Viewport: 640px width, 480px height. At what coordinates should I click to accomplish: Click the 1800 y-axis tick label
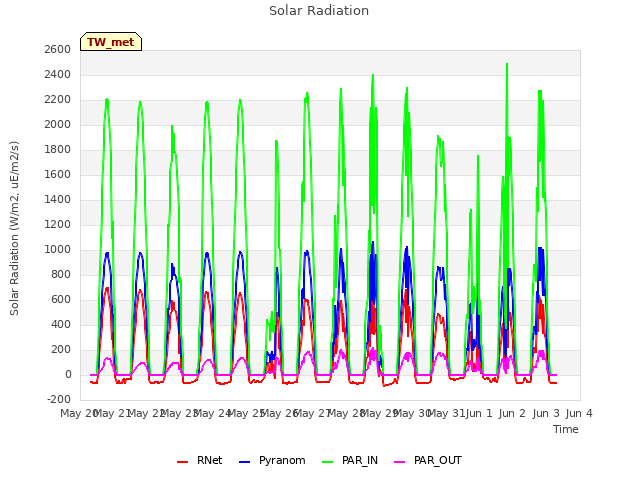point(58,149)
